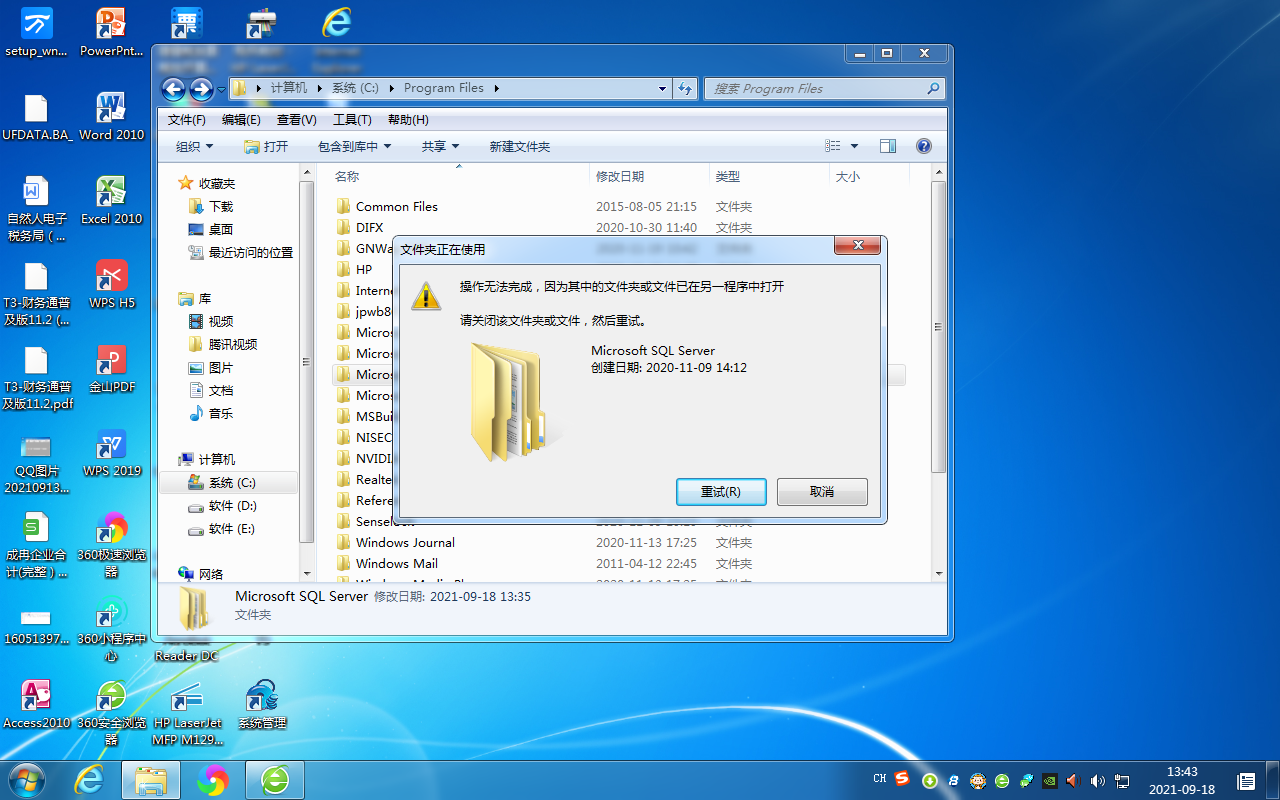Open the 工具(T) menu
Screen dimensions: 1280x800
[x=352, y=120]
